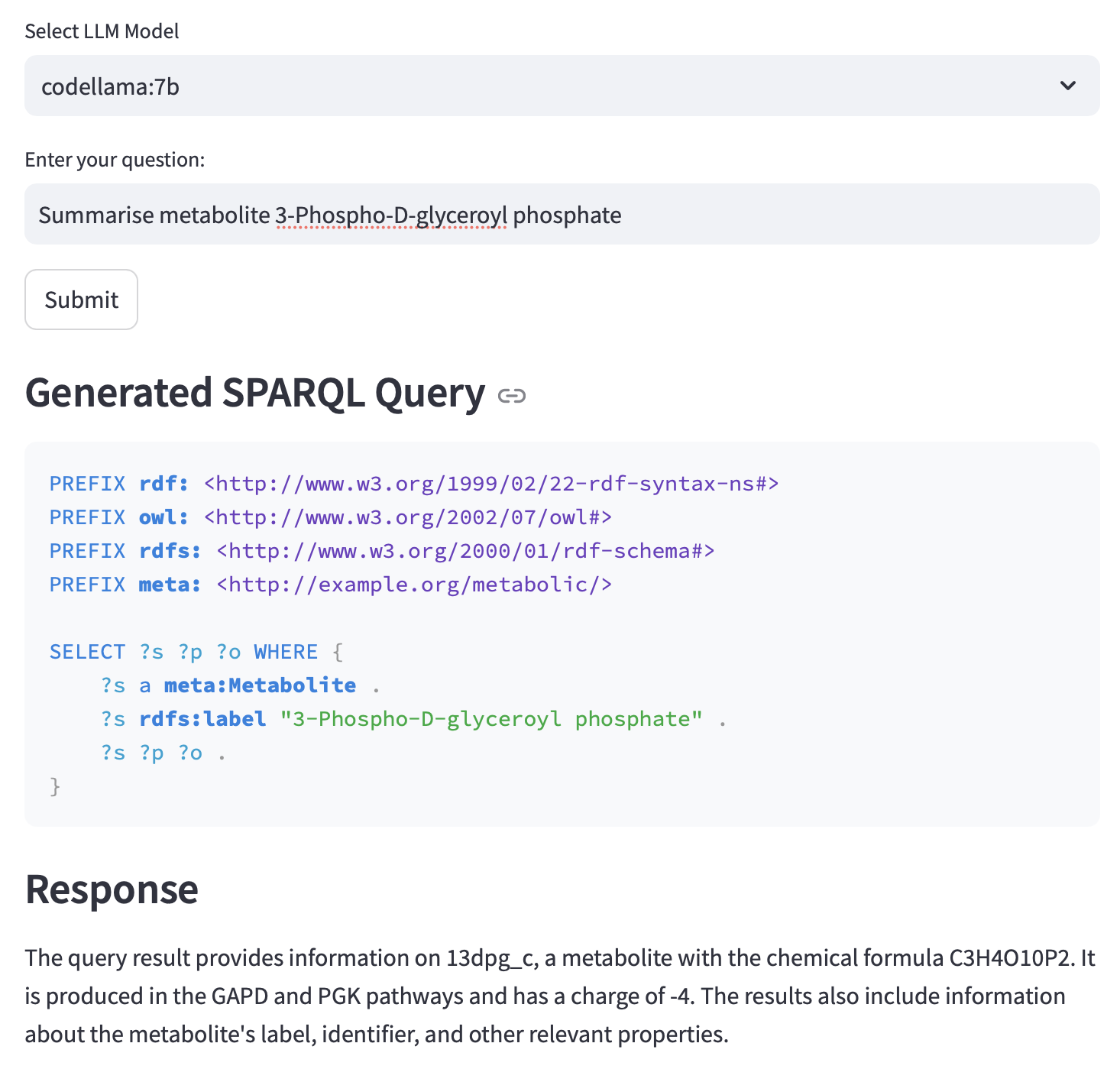
Task: Click the rdf-syntax-ns URL in the code
Action: tap(491, 484)
